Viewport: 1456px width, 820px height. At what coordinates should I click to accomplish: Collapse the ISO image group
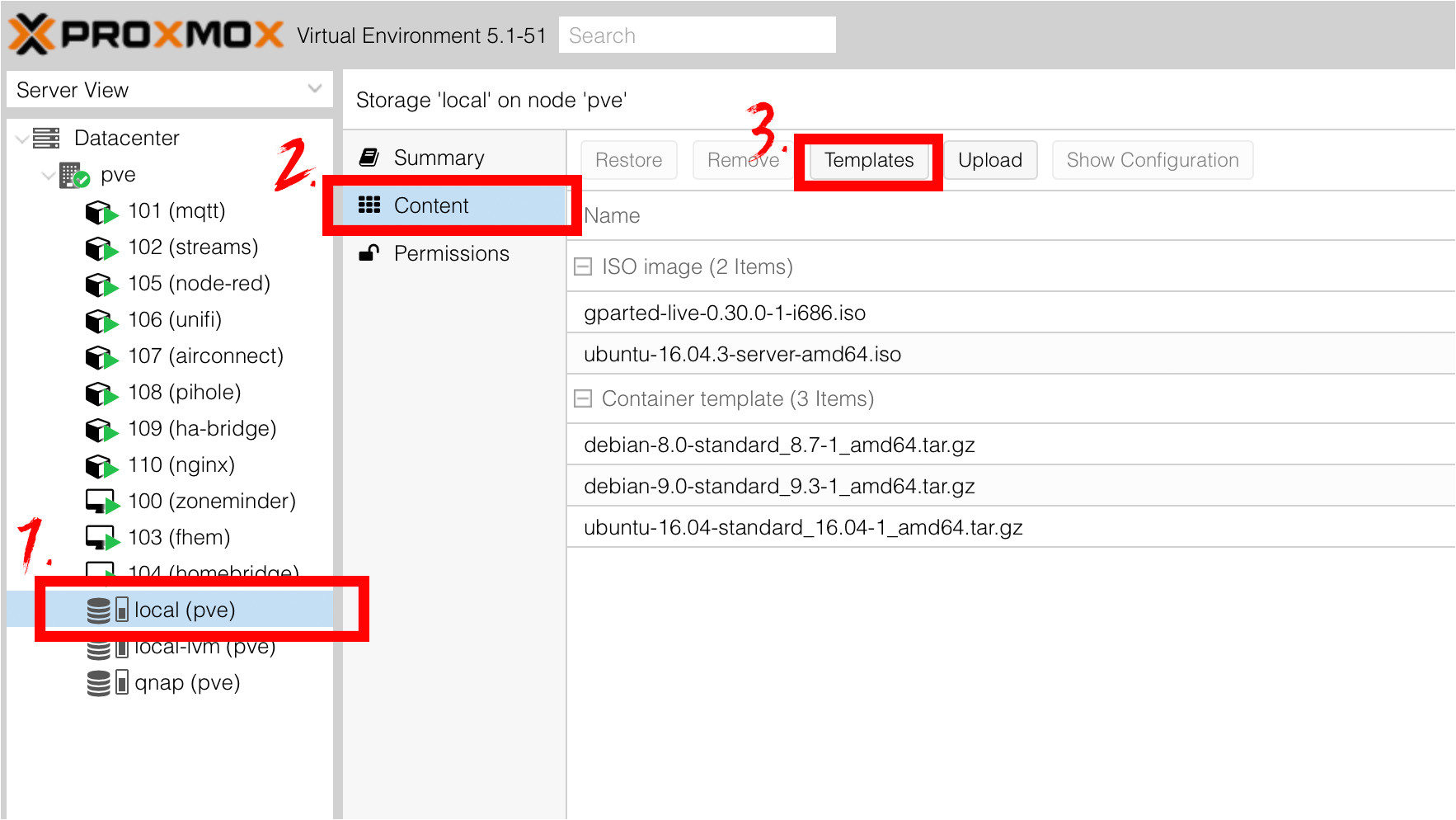(583, 266)
